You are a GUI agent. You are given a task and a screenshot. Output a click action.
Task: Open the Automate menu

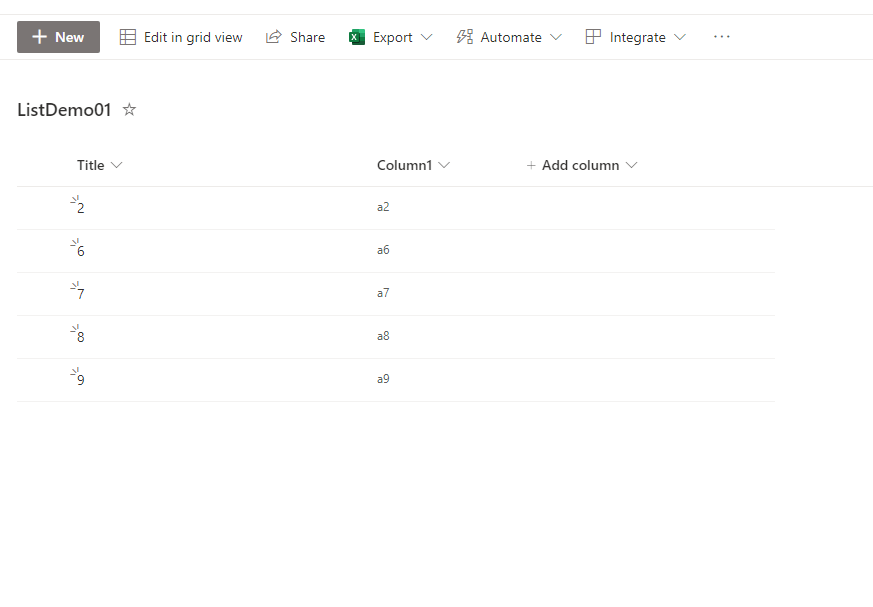[x=509, y=37]
